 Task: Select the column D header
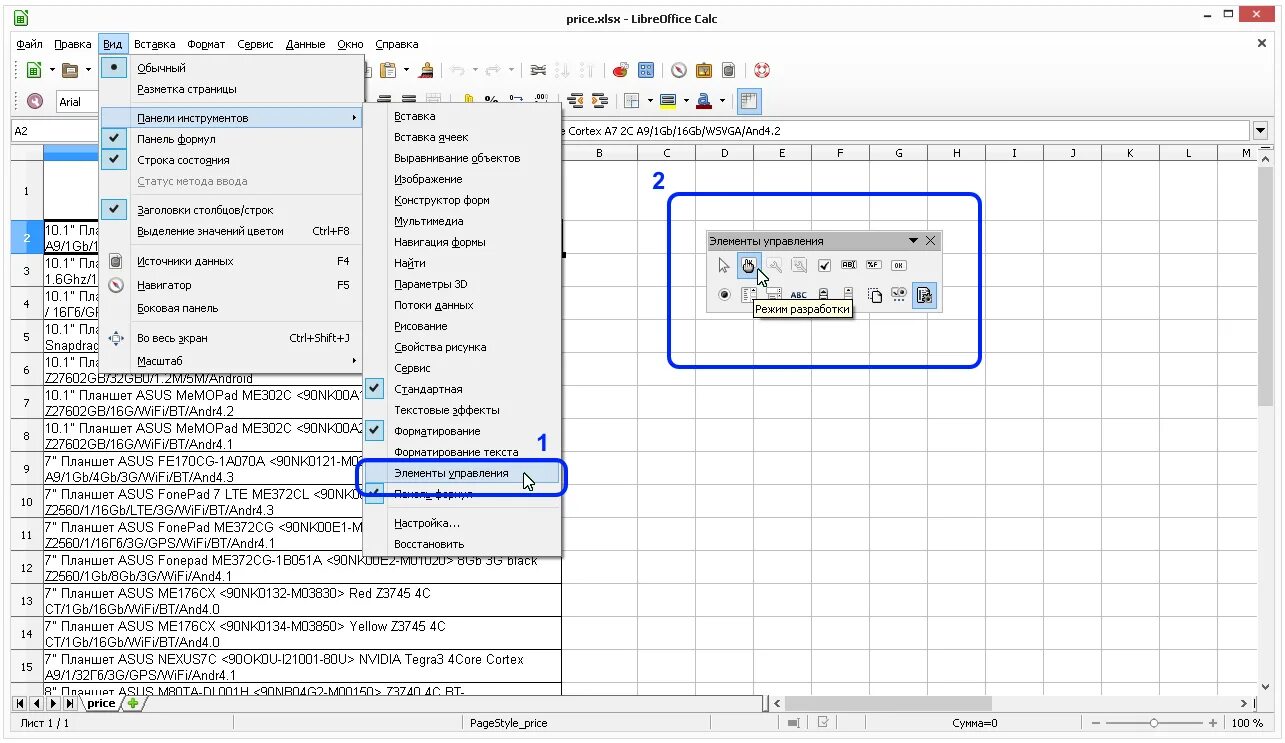(724, 153)
